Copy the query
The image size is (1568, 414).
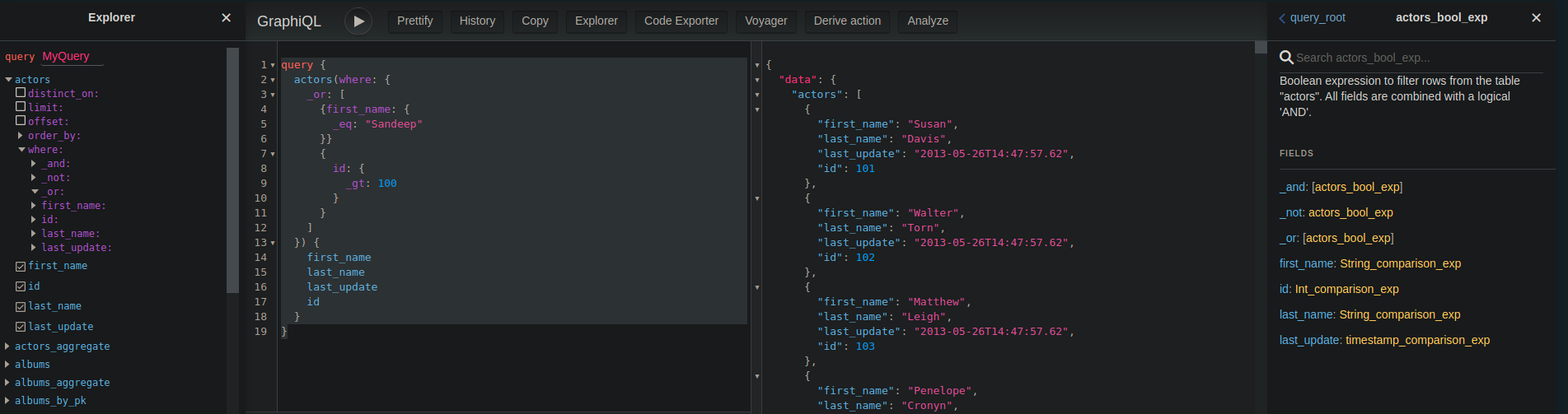[536, 21]
